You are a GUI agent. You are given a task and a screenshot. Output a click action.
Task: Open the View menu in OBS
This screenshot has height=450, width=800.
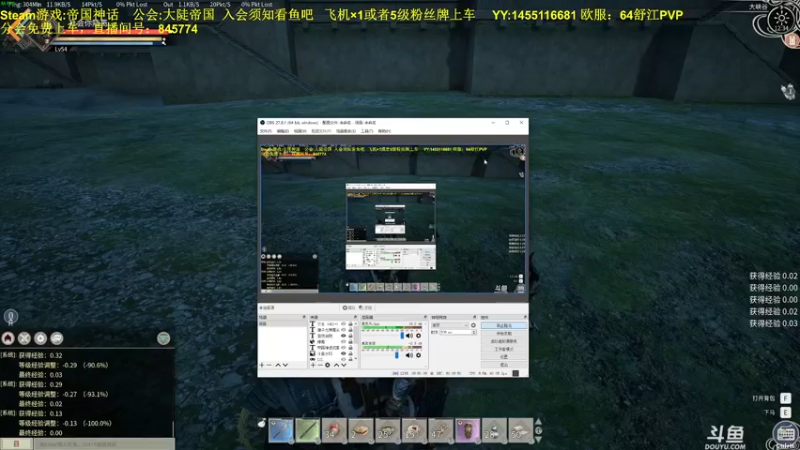pos(300,131)
